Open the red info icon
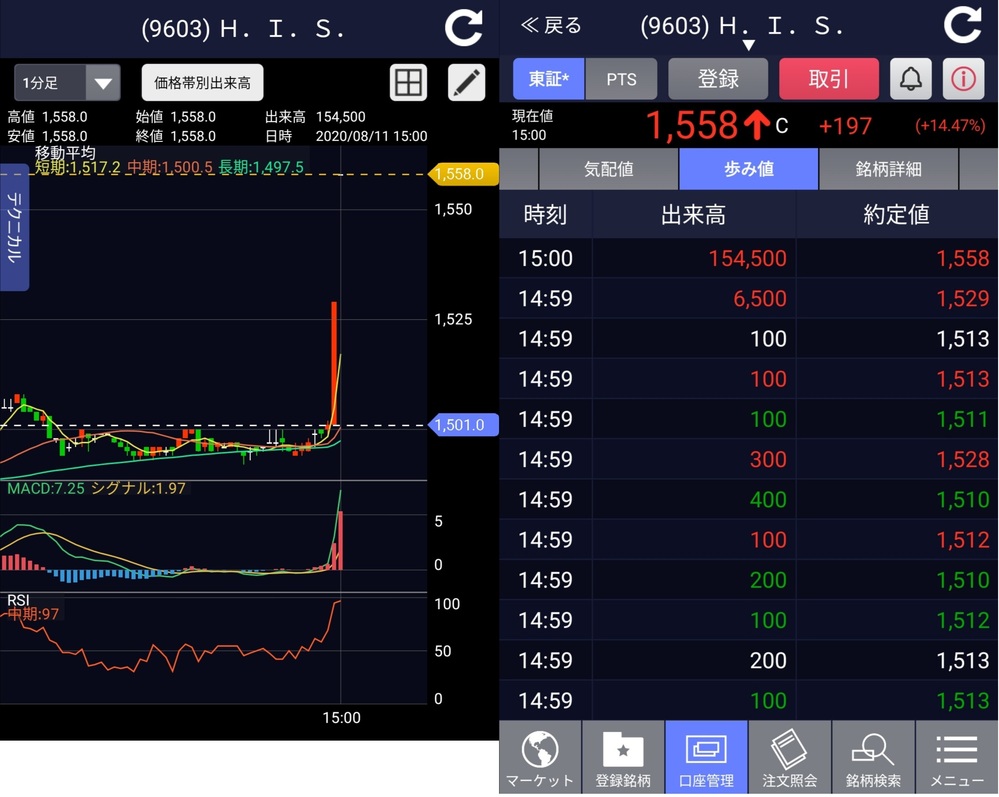The width and height of the screenshot is (999, 797). point(963,79)
